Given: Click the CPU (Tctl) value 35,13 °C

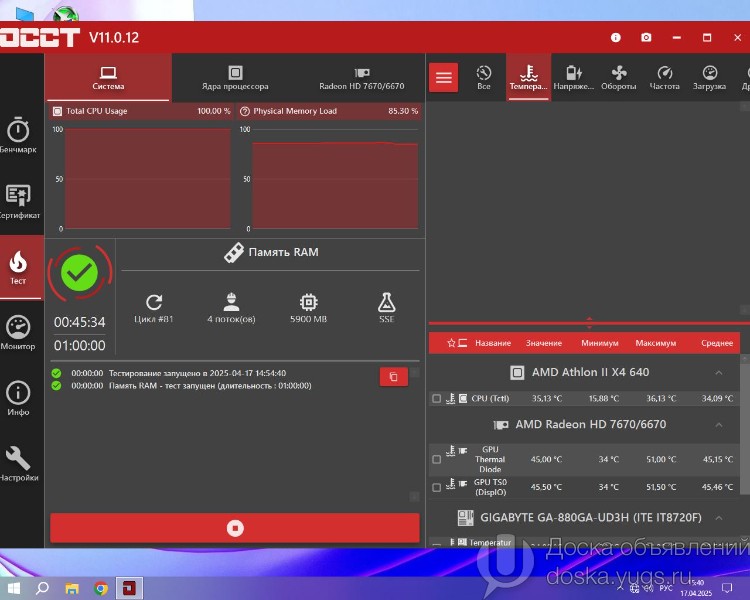Looking at the screenshot, I should 547,399.
